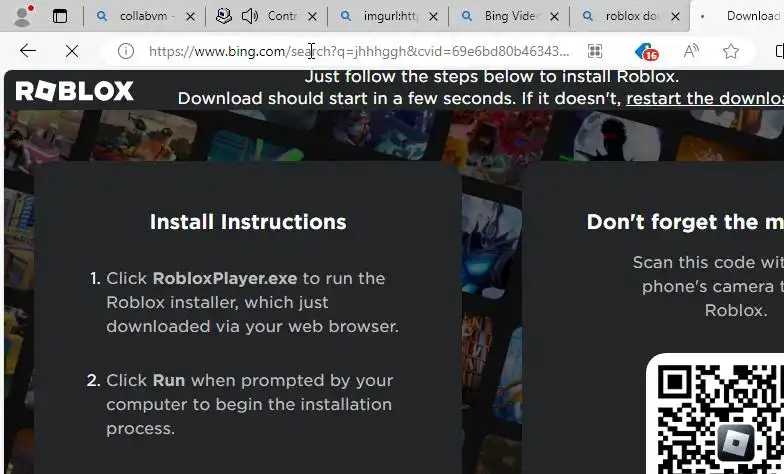Click the 'Scan this code wit' text
The height and width of the screenshot is (474, 784).
point(708,262)
